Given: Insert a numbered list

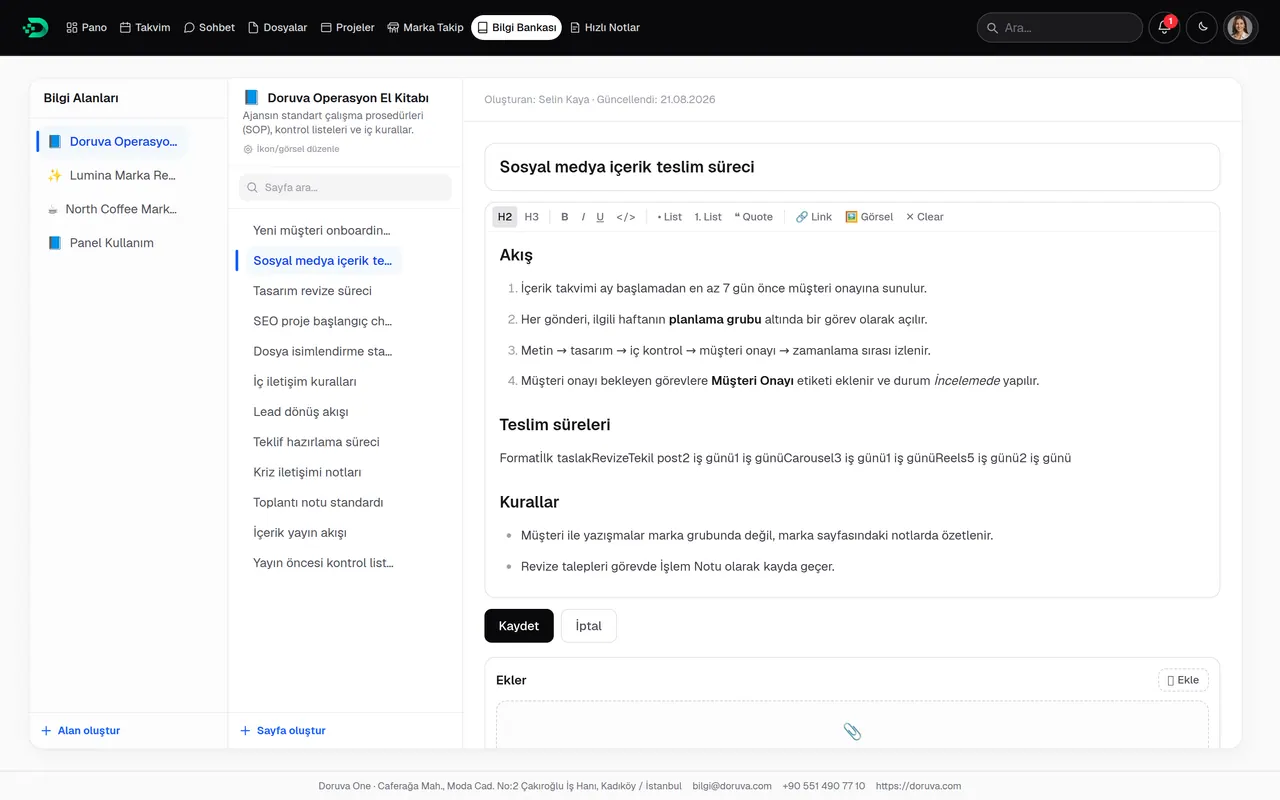Looking at the screenshot, I should click(x=708, y=217).
